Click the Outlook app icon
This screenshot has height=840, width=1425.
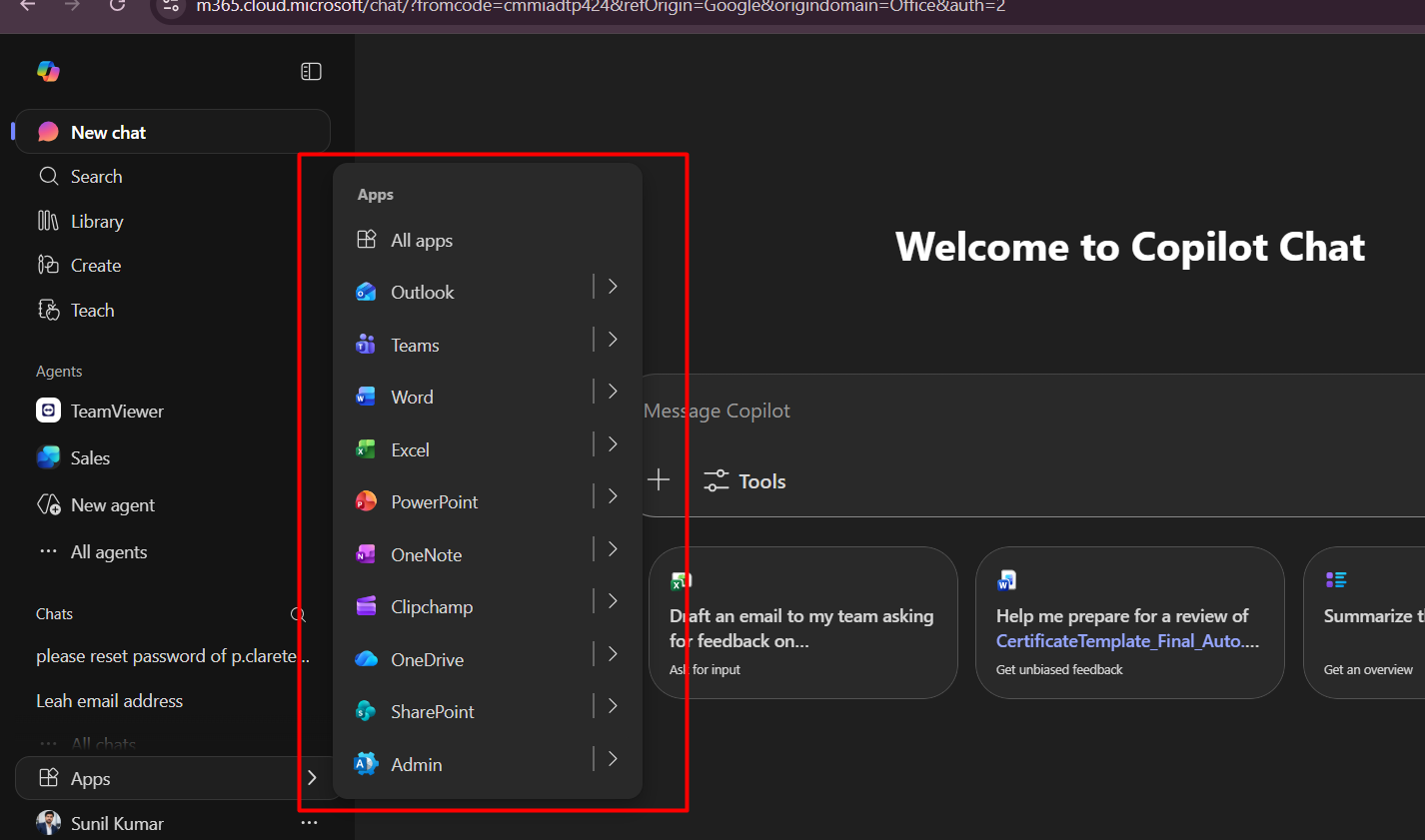click(x=367, y=292)
